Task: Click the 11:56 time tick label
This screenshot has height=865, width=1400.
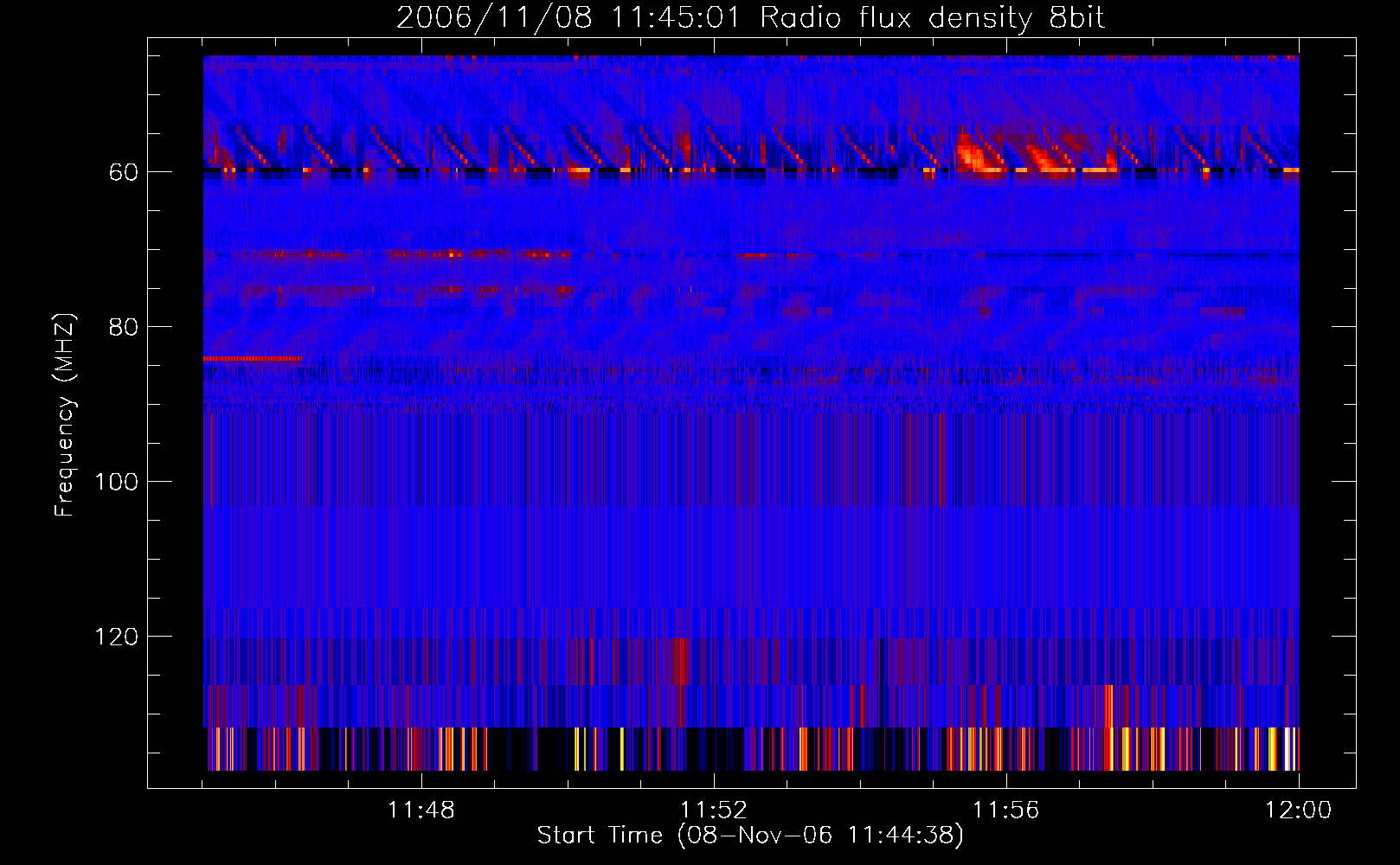Action: point(1005,811)
